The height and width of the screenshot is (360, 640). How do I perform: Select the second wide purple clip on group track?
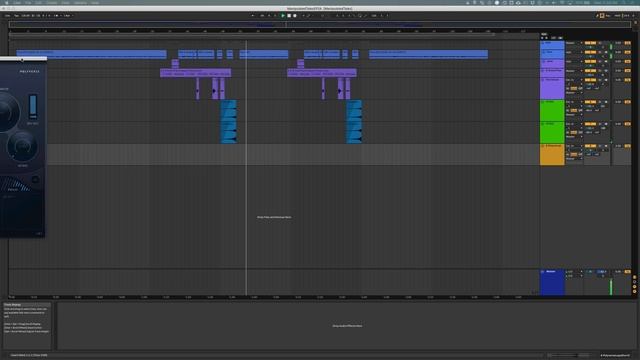(322, 73)
